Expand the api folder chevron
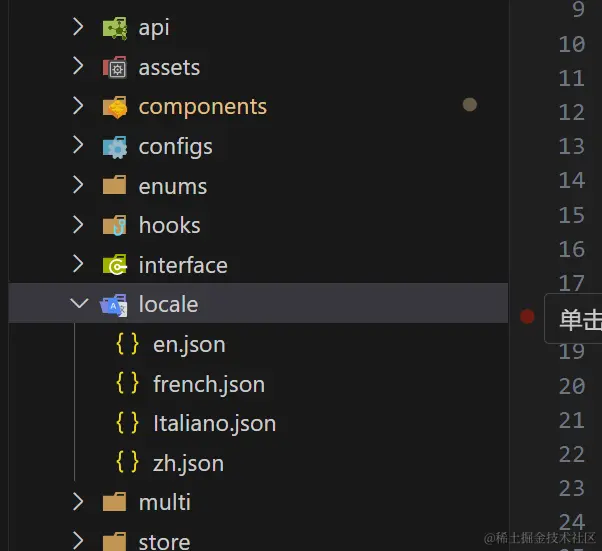This screenshot has width=602, height=551. point(79,28)
